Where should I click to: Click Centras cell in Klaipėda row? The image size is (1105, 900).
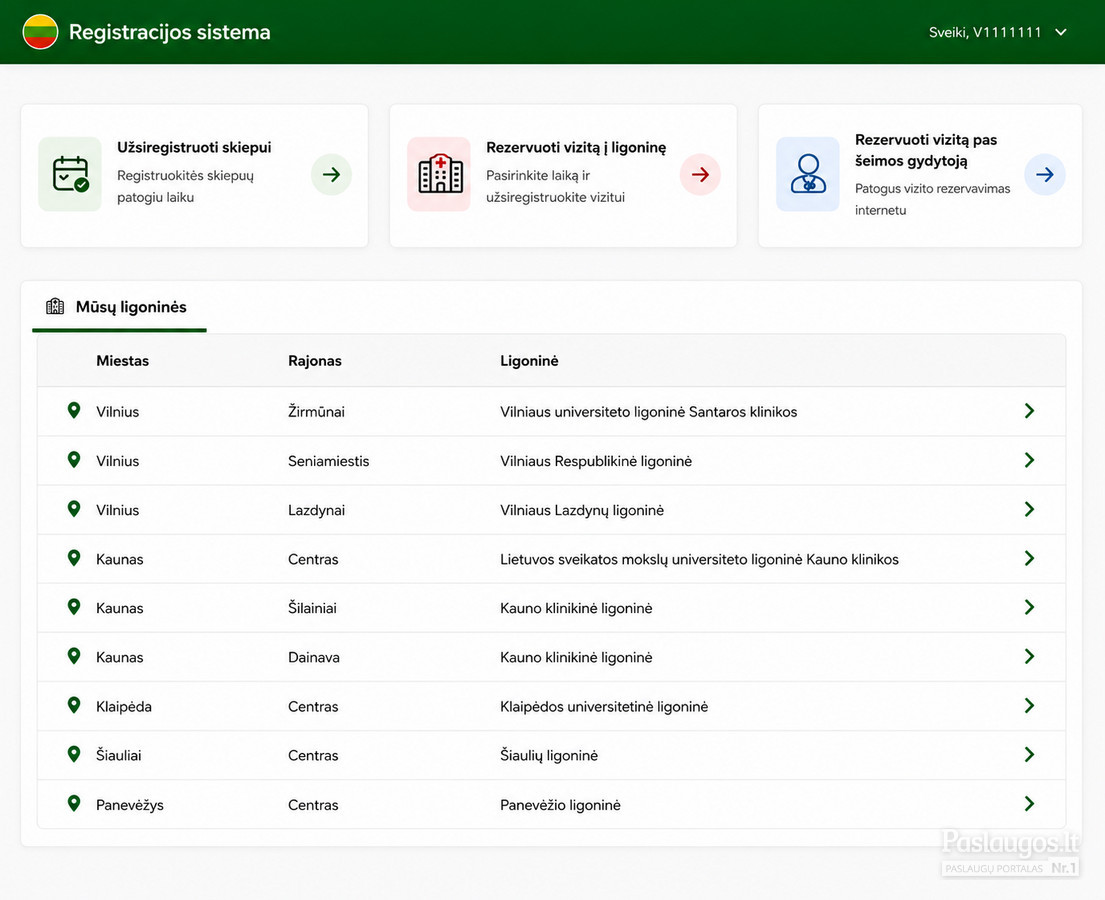[x=313, y=706]
